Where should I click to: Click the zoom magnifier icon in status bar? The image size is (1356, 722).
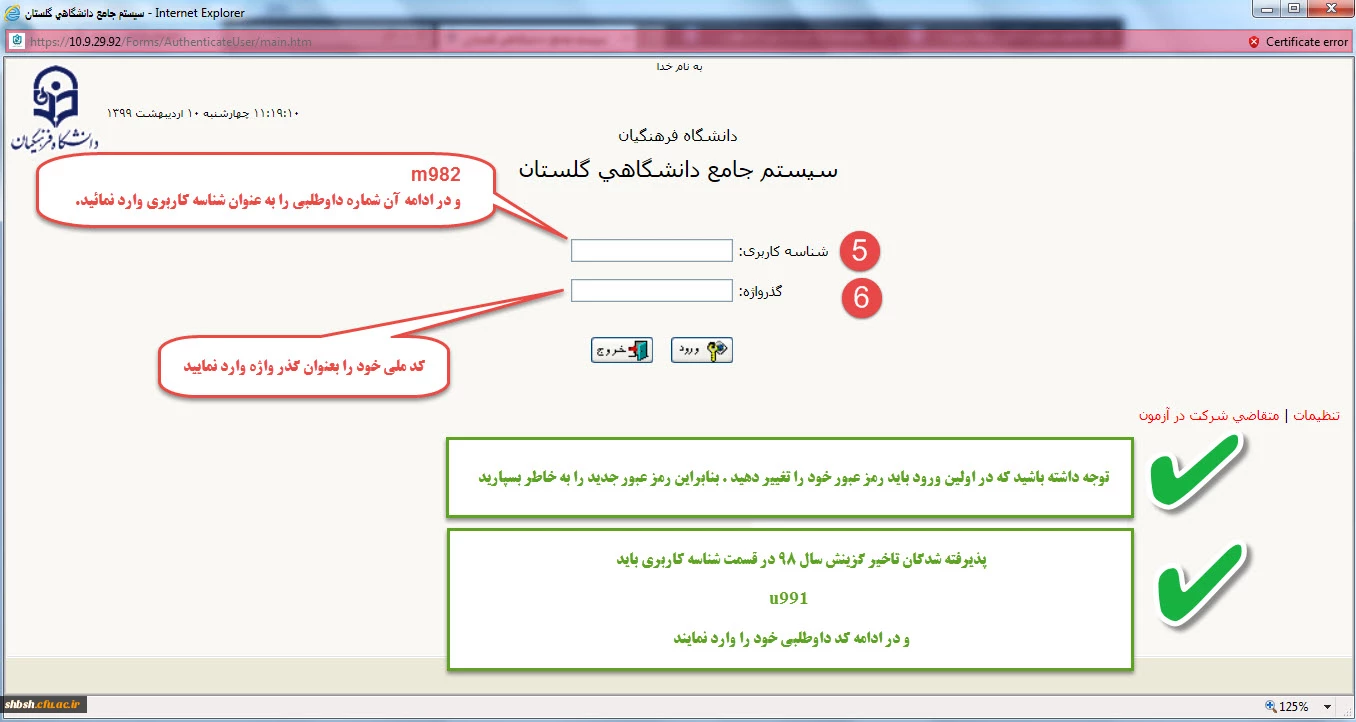(1271, 706)
